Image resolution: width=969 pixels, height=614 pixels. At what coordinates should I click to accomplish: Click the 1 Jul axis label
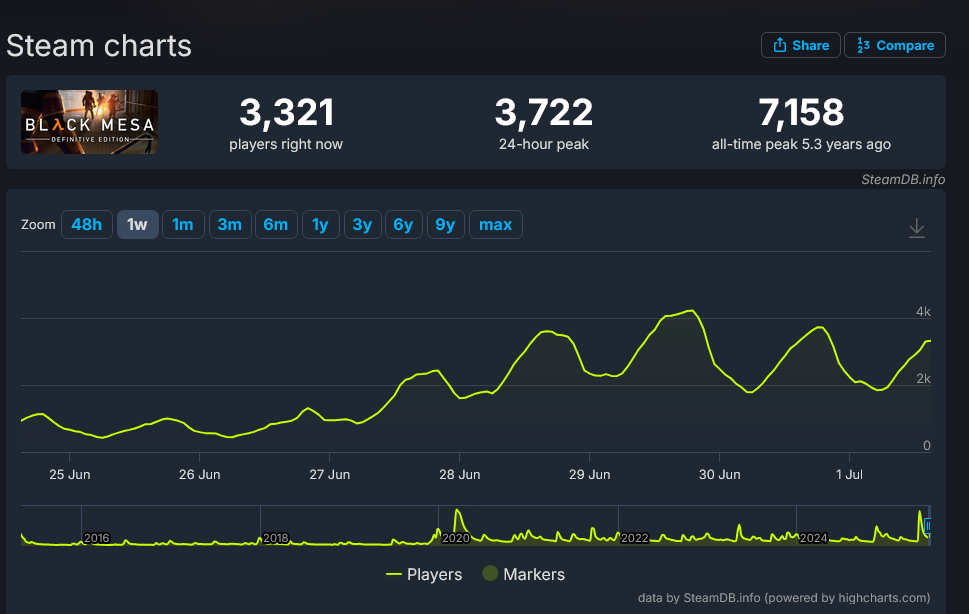click(849, 474)
